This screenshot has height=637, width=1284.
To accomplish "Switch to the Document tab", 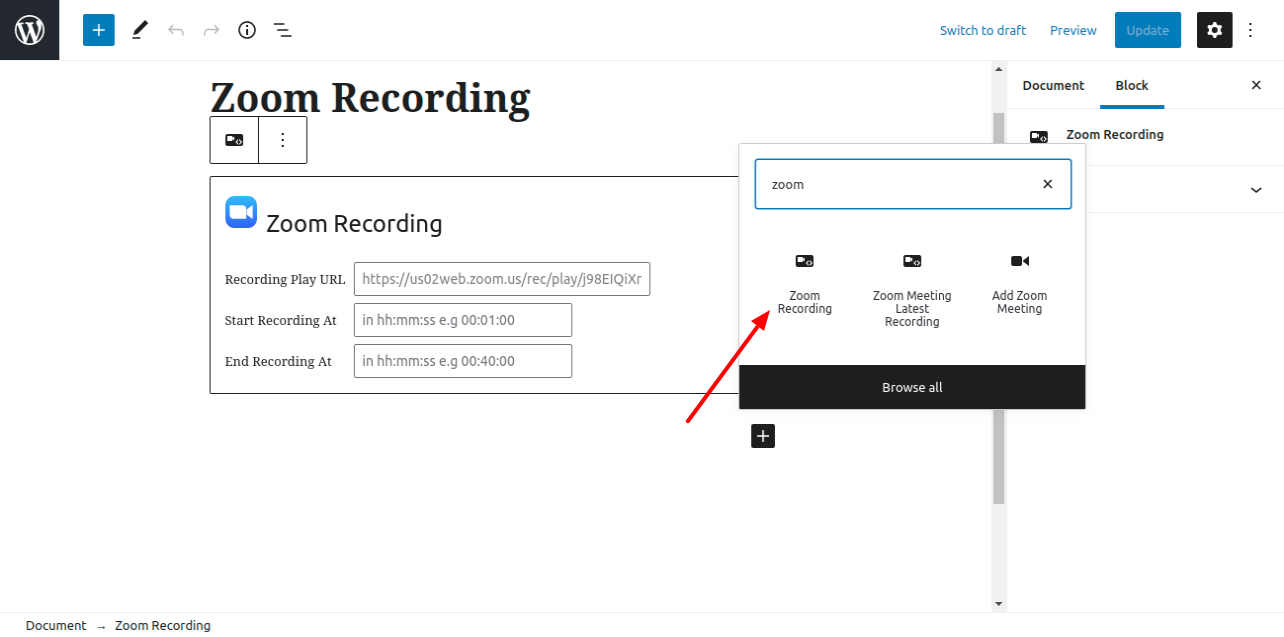I will click(x=1053, y=85).
